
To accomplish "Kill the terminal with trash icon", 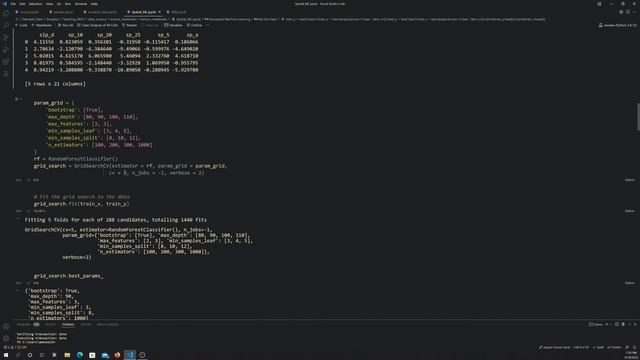I will point(623,324).
